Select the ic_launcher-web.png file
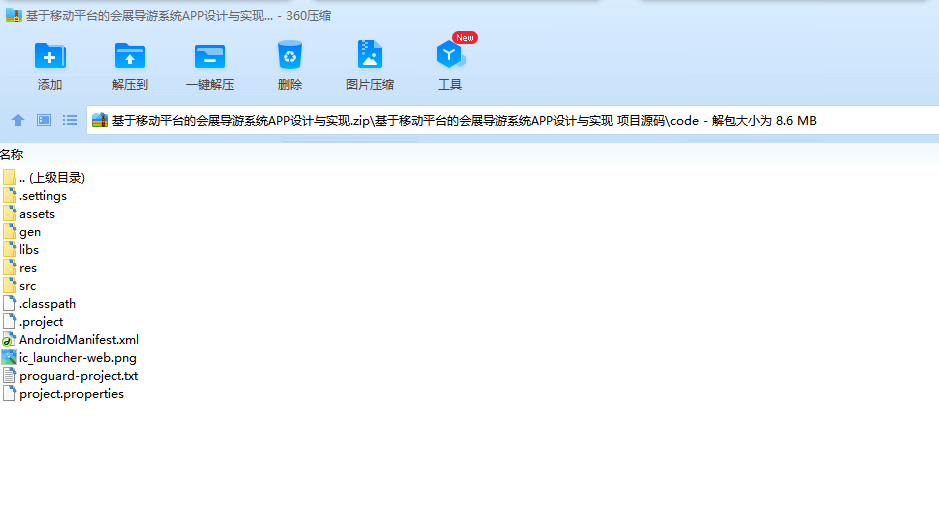The width and height of the screenshot is (939, 531). point(69,357)
